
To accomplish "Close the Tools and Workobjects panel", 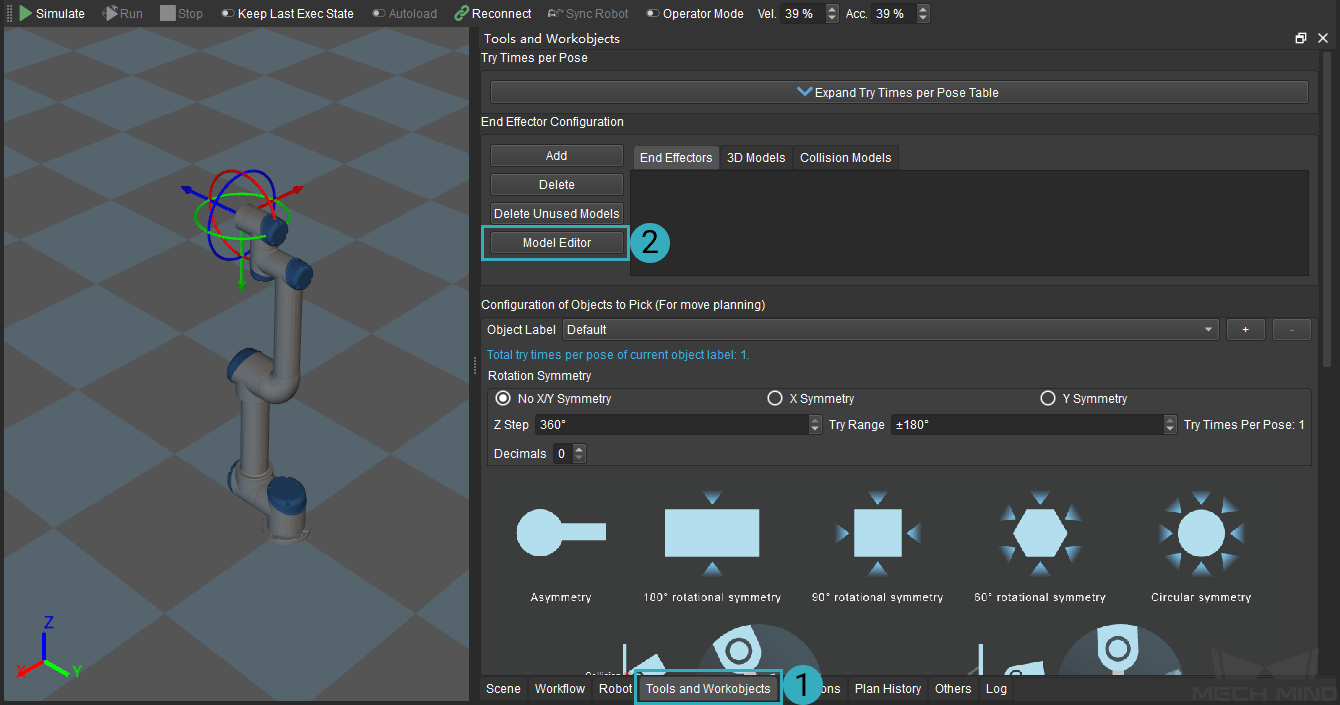I will click(1323, 38).
